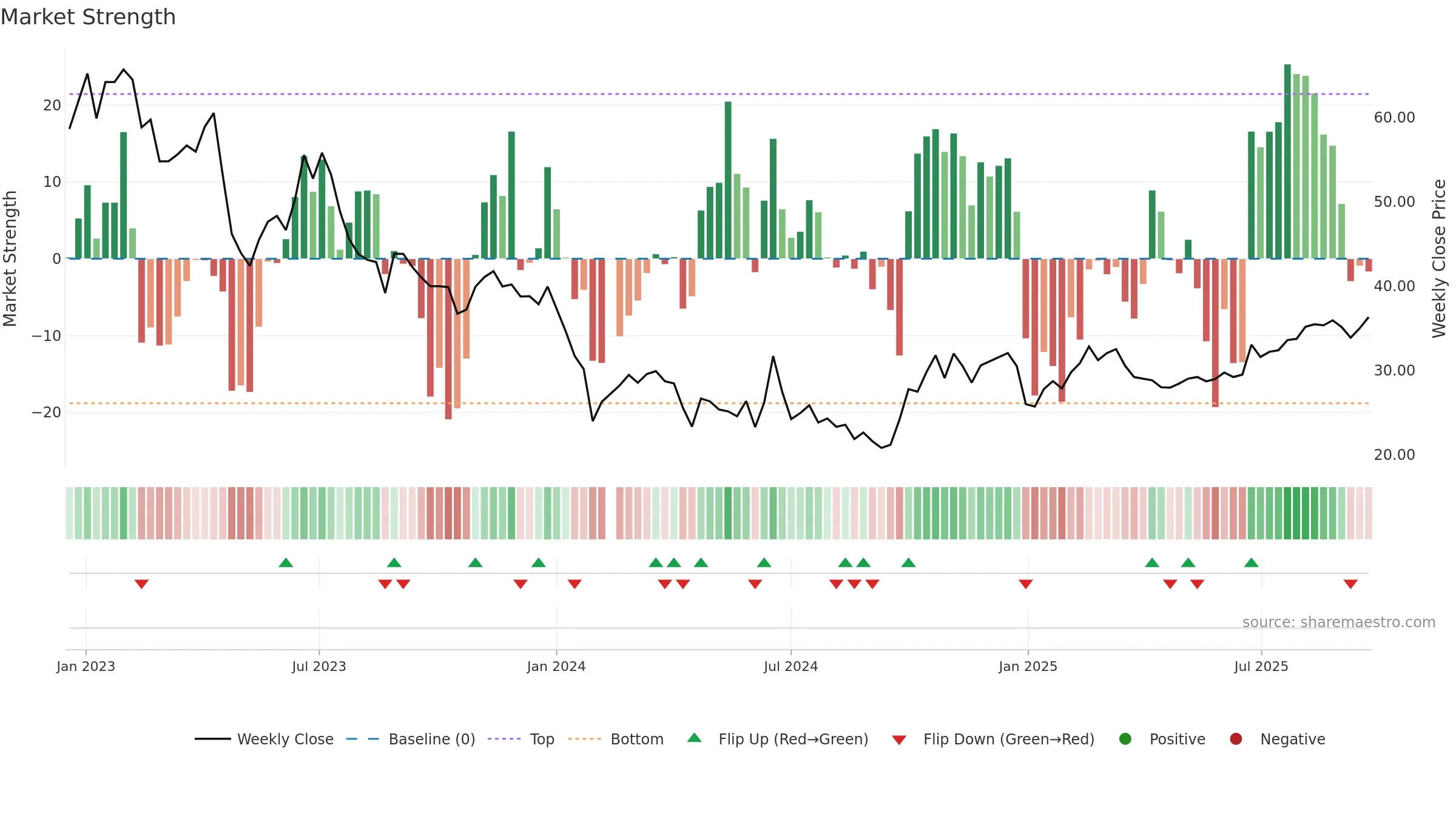Screen dimensions: 1456x819
Task: Click the first green flip-up marker before Jul 2023
Action: pyautogui.click(x=286, y=562)
